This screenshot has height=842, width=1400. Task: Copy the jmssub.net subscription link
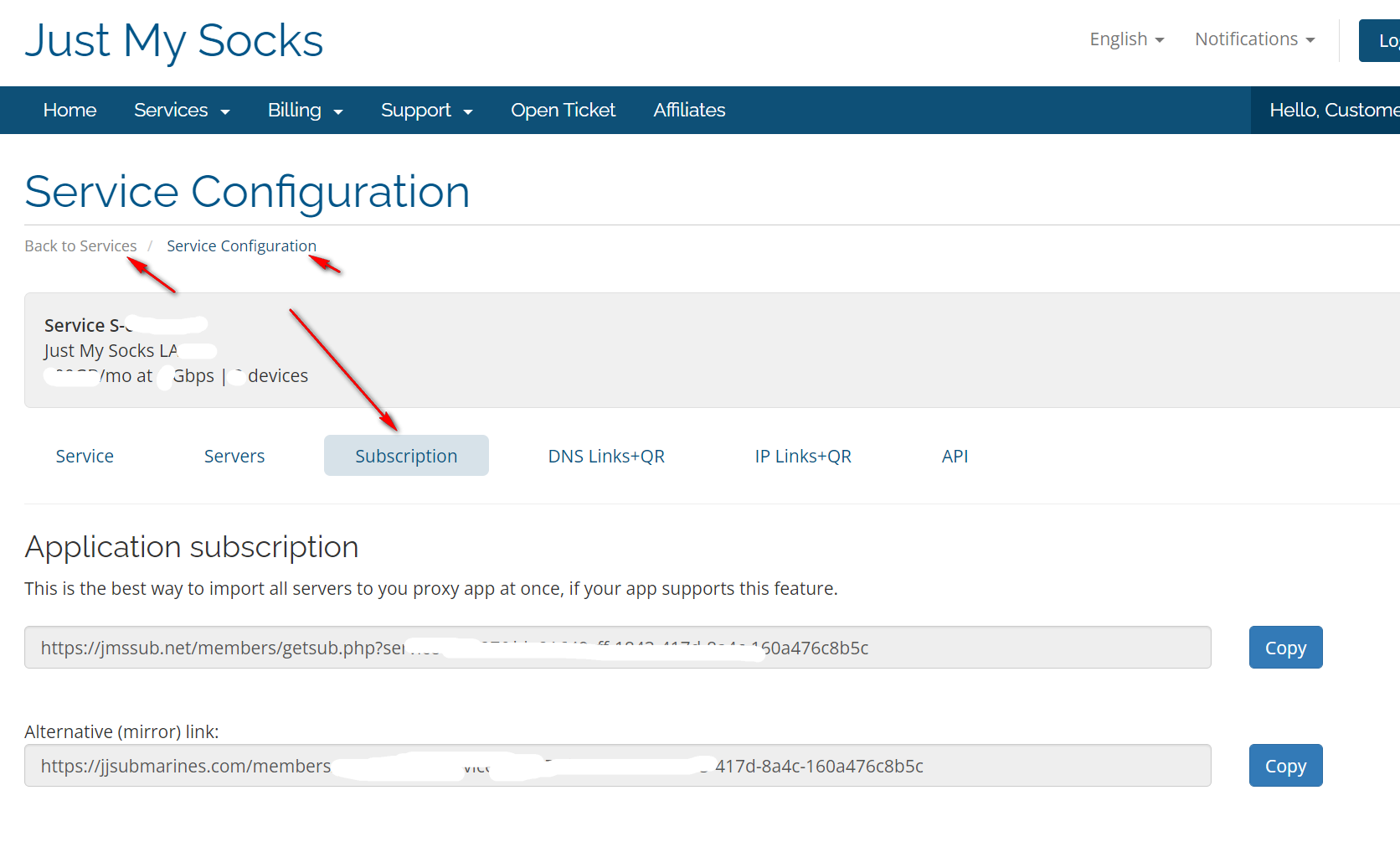pyautogui.click(x=1285, y=648)
